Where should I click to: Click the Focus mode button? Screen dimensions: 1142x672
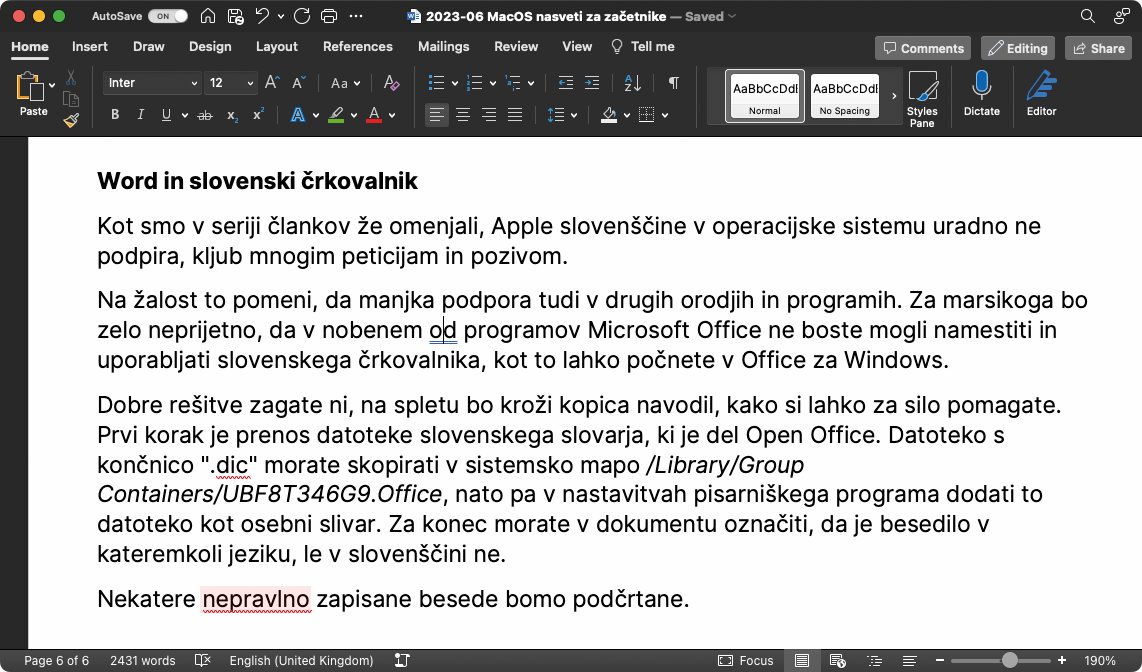click(745, 660)
